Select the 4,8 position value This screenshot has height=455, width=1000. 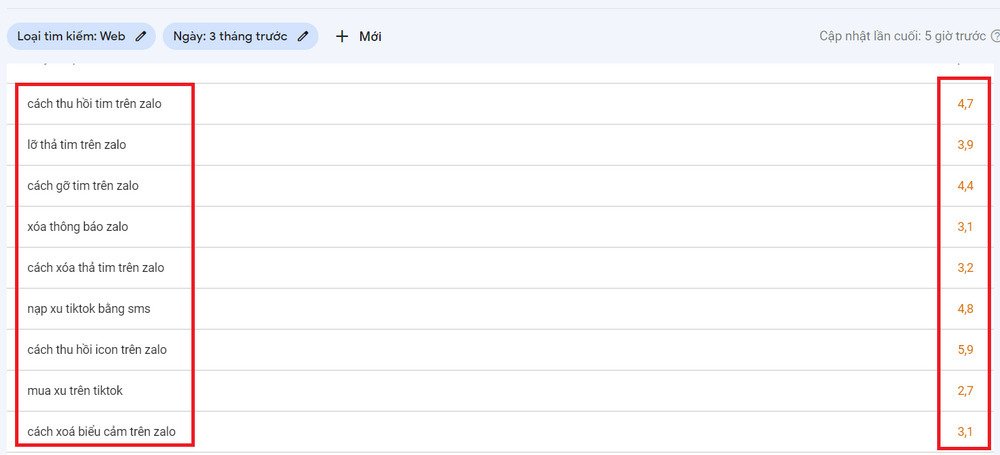[x=965, y=309]
